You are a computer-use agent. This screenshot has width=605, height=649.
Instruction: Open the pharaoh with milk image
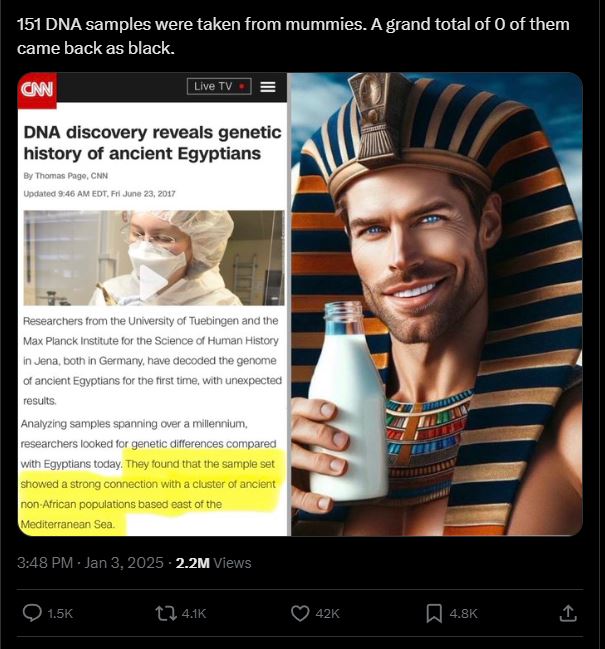click(x=437, y=304)
